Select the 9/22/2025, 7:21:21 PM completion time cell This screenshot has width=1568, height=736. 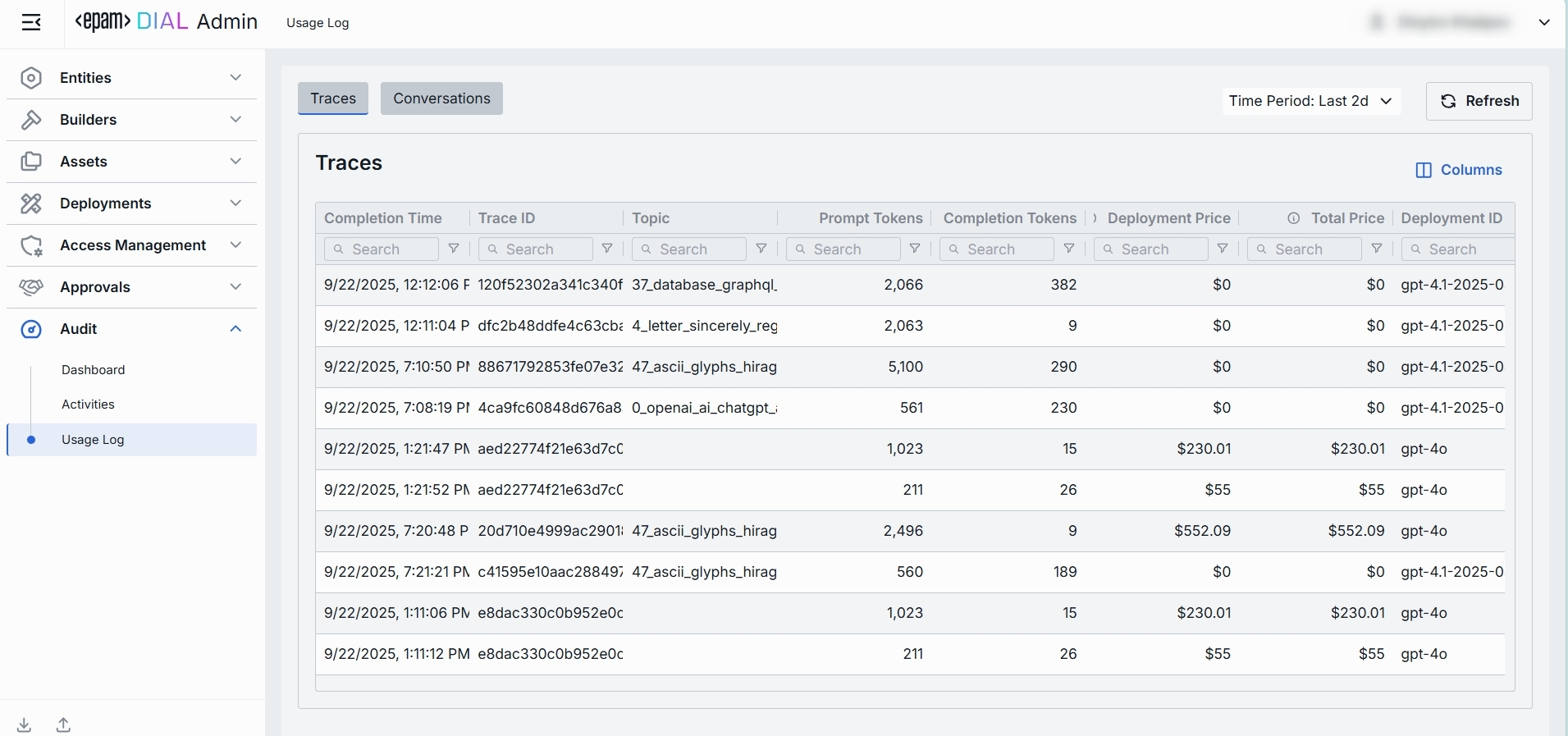tap(397, 572)
